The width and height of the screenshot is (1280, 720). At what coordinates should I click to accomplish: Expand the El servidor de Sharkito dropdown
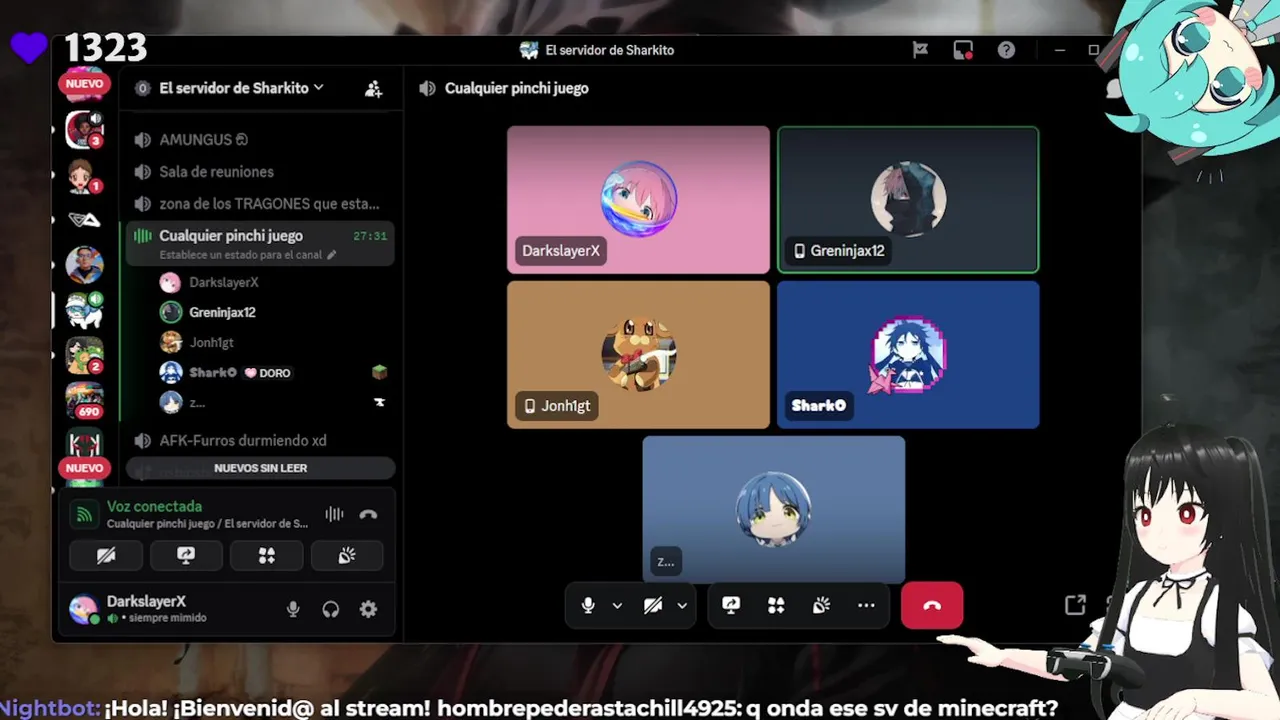coord(241,88)
